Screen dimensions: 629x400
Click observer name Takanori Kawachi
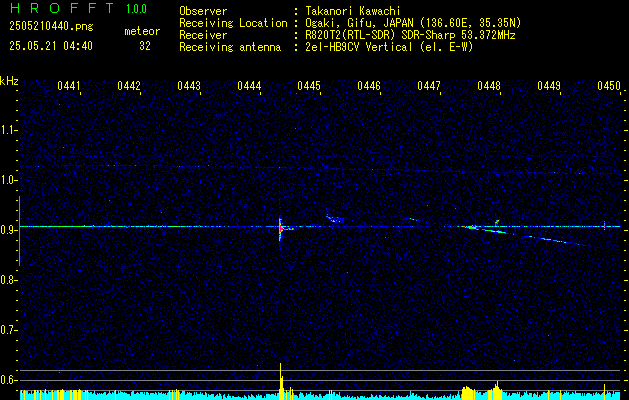(353, 11)
